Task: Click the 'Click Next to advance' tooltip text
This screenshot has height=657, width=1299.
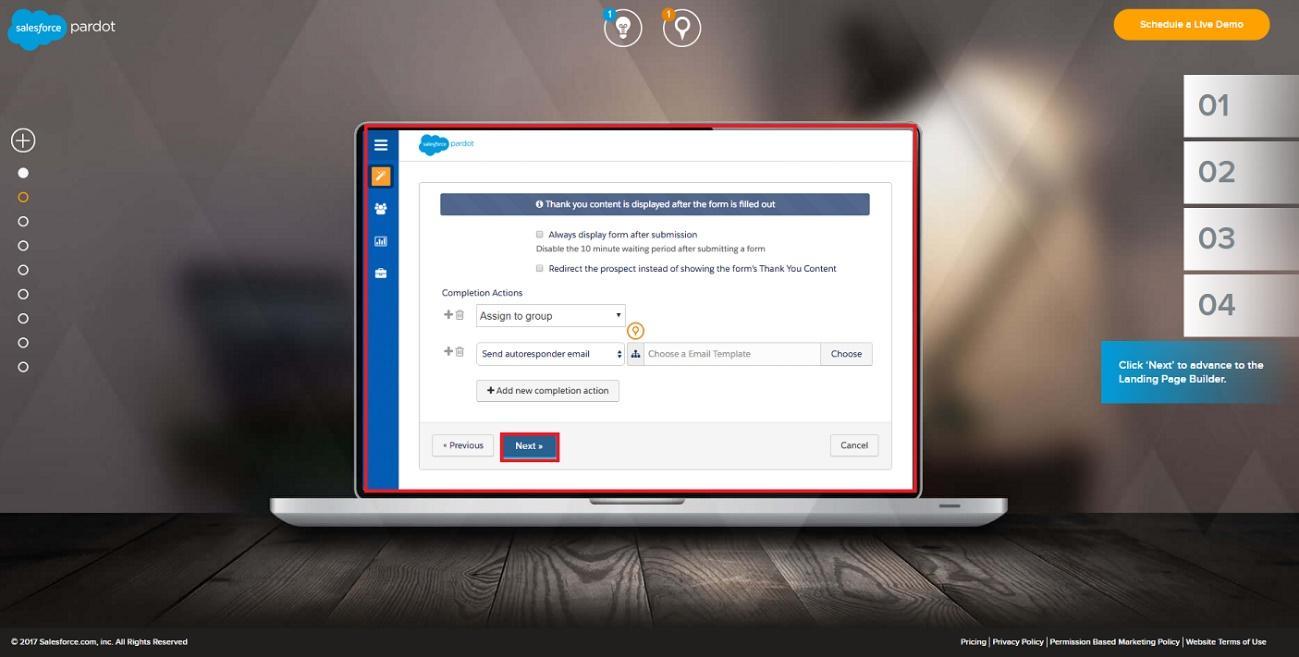Action: click(1191, 372)
